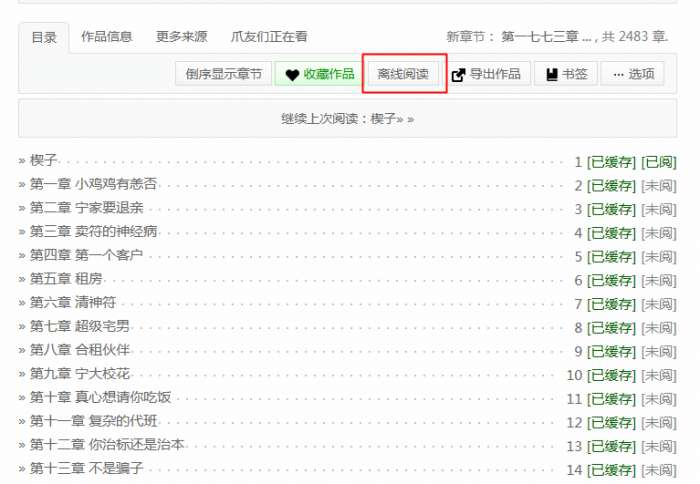The width and height of the screenshot is (700, 484).
Task: Open the 爪友们正在看 tab
Action: [269, 36]
